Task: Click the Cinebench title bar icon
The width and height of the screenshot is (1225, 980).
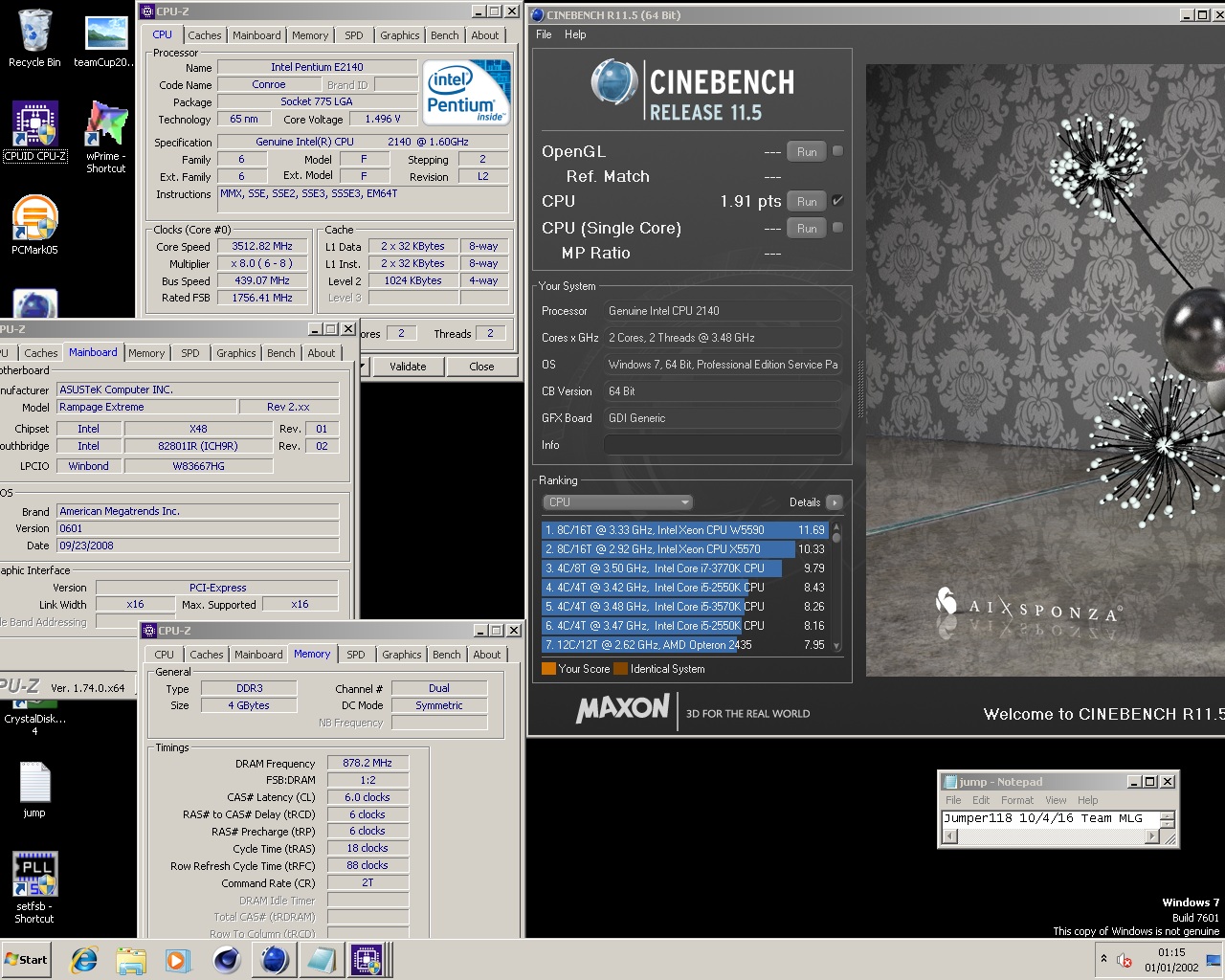Action: [537, 14]
